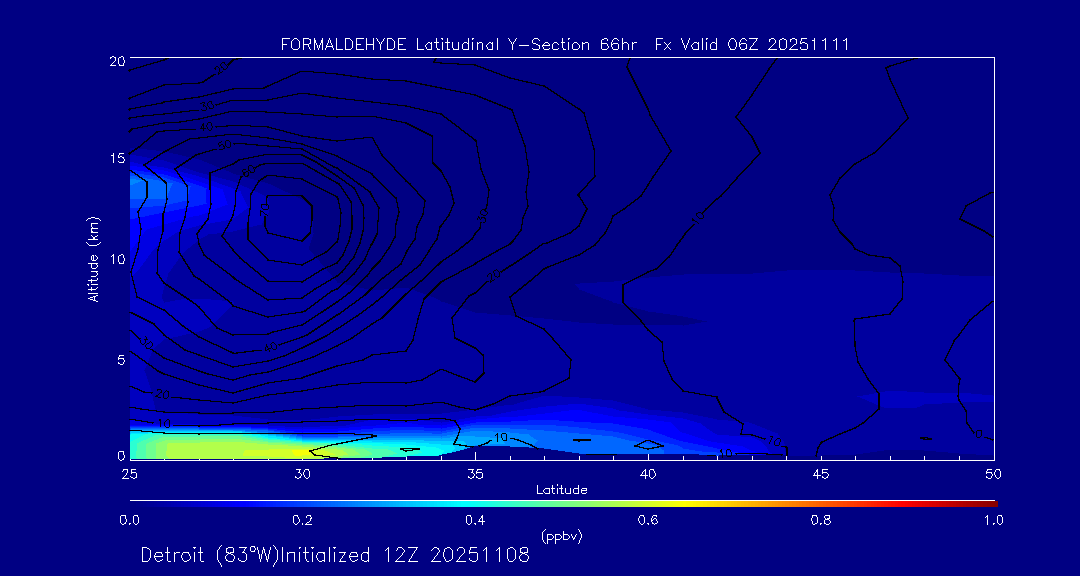Click the 0.0 minimum colorbar label
The height and width of the screenshot is (576, 1080).
(x=129, y=520)
